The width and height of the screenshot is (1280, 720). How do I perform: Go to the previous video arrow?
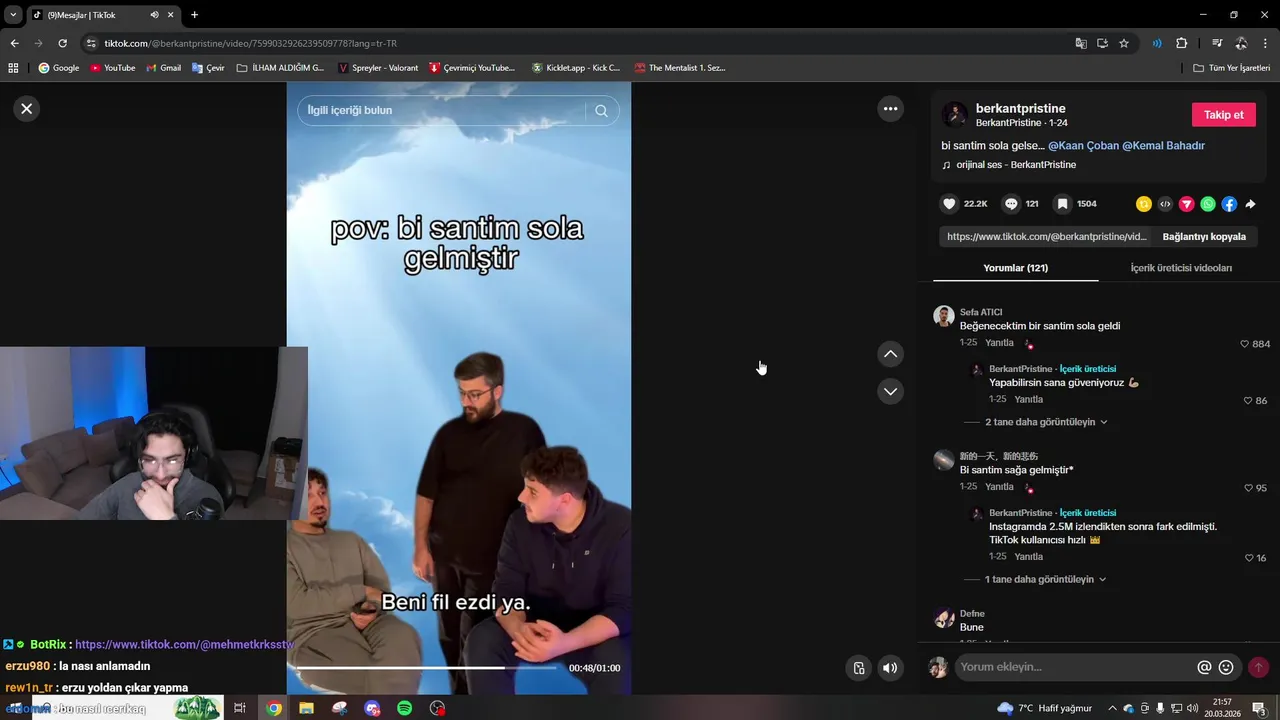[x=890, y=354]
